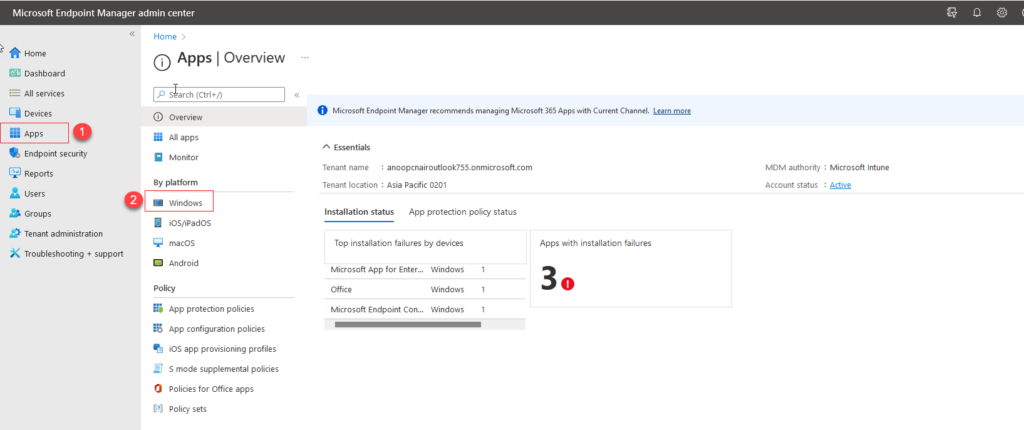
Task: Click the Apps with installation failures card
Action: [x=631, y=268]
